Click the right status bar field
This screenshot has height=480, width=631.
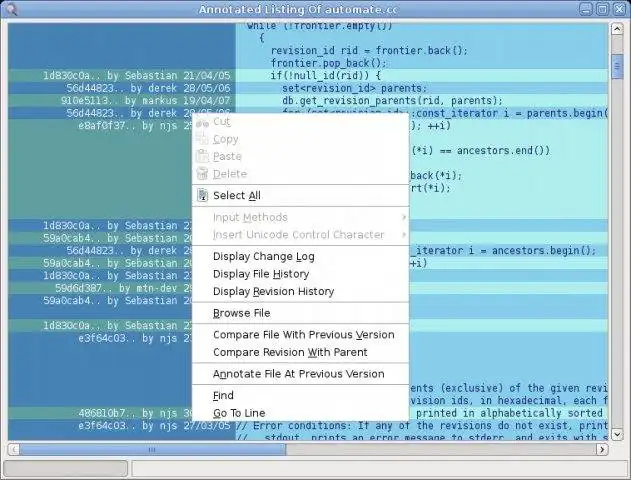[x=379, y=469]
